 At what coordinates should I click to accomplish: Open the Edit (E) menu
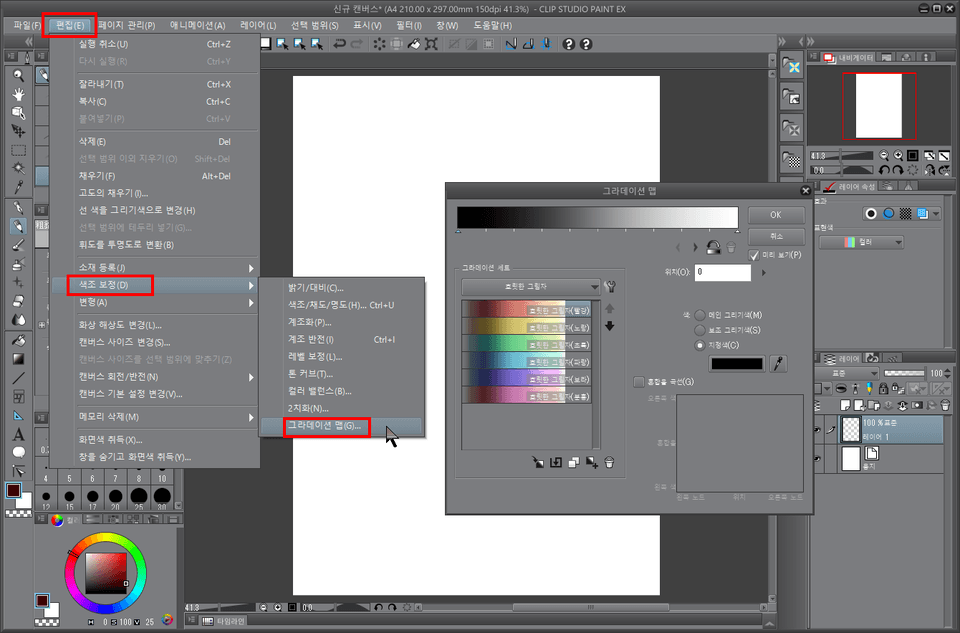70,25
